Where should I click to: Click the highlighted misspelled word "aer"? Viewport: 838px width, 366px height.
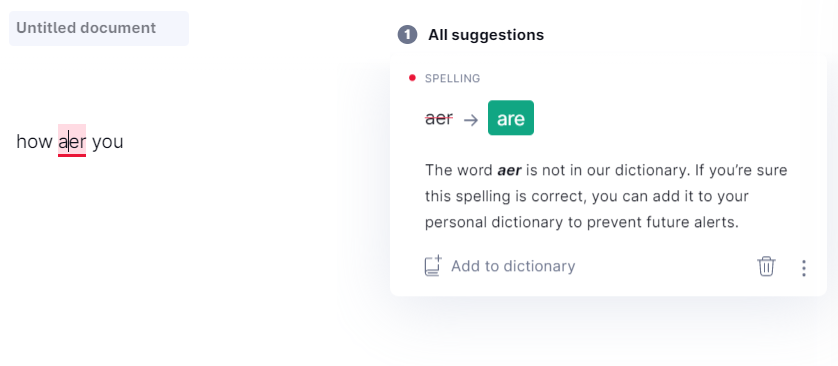(72, 142)
